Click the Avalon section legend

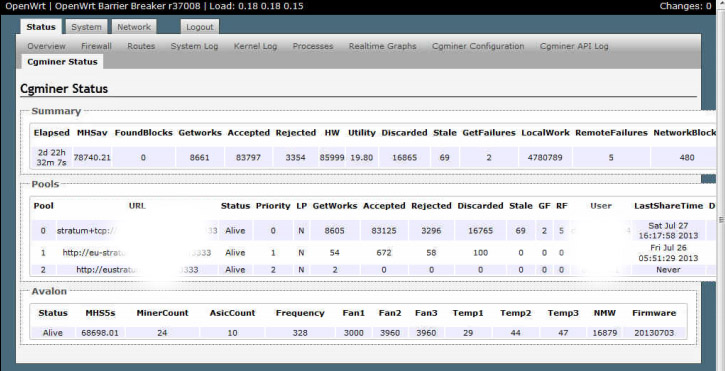[x=49, y=291]
